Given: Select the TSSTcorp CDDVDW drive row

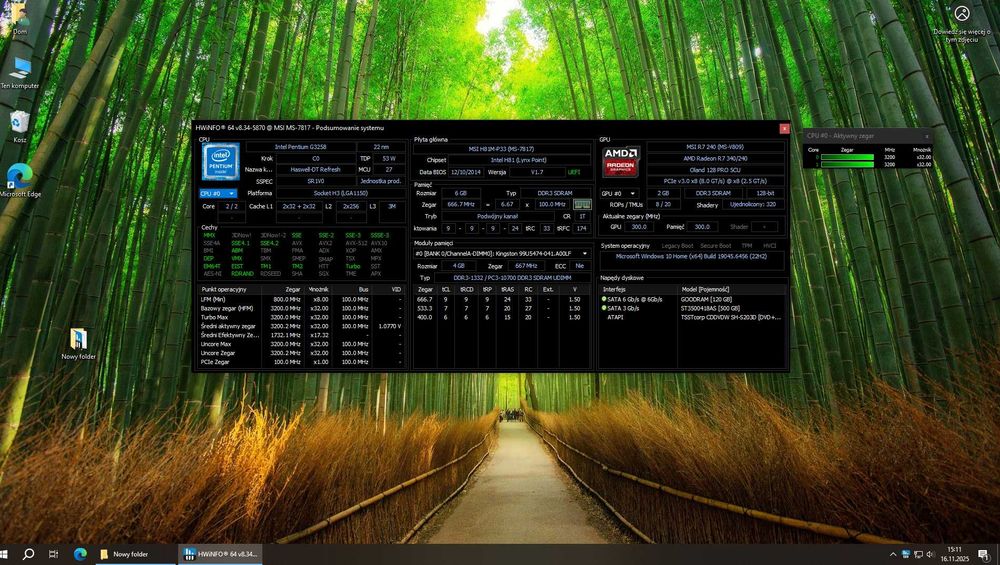Looking at the screenshot, I should pos(693,317).
